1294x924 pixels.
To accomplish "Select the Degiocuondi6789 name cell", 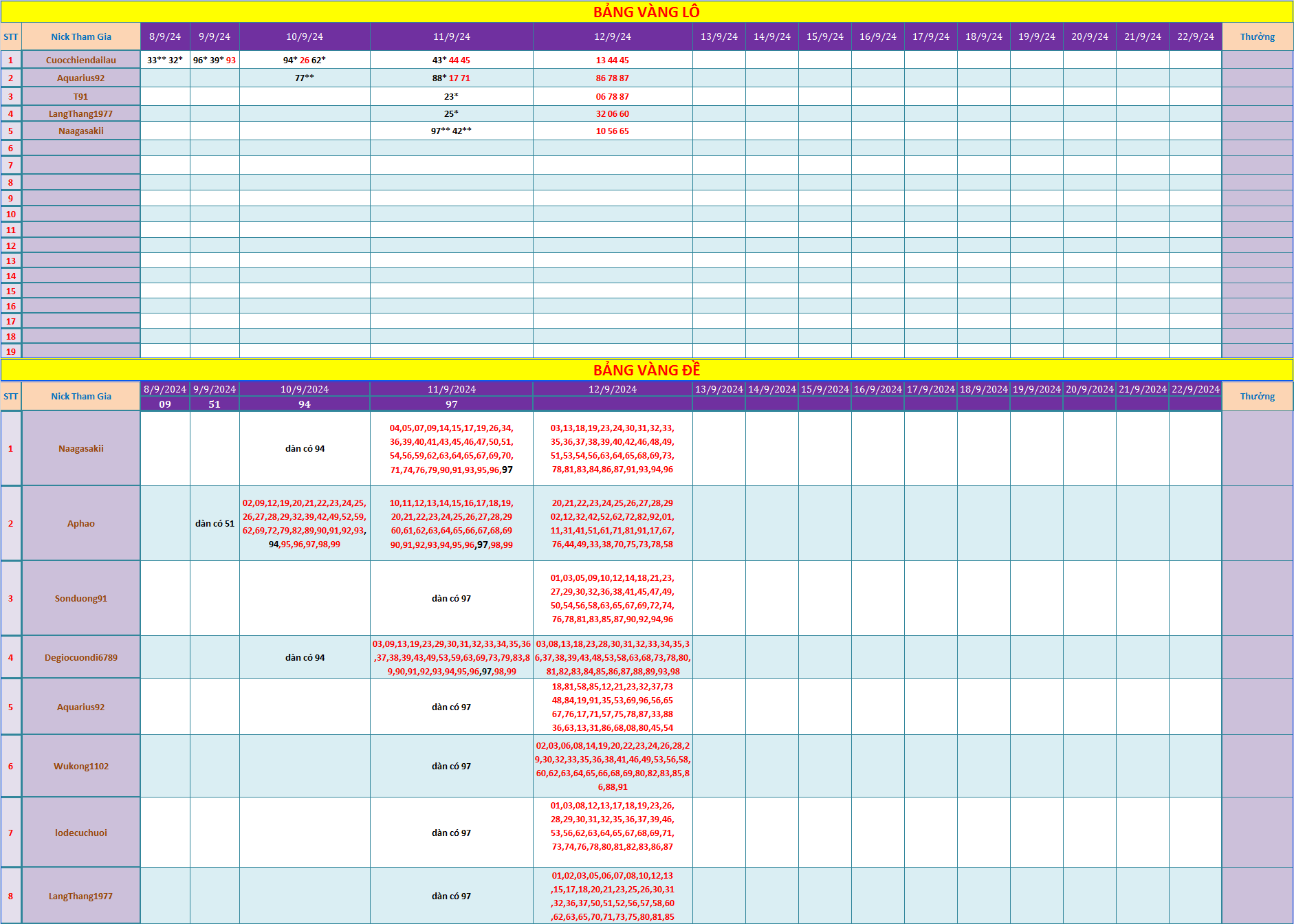I will [81, 657].
